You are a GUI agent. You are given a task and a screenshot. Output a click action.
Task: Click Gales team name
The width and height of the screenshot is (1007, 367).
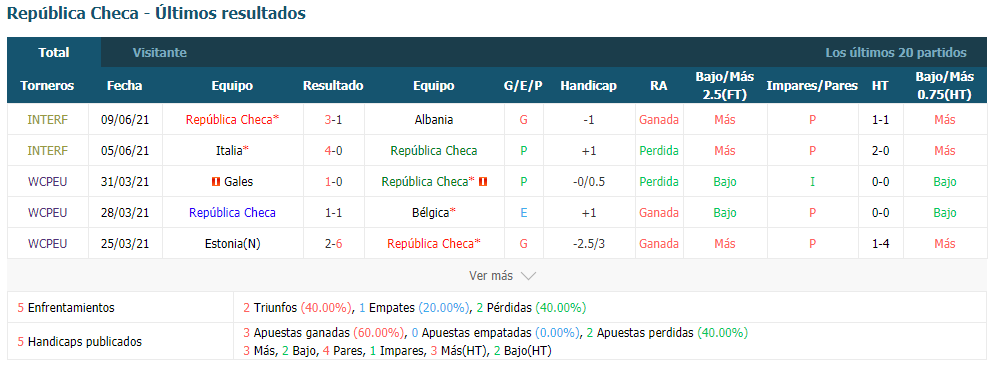238,182
